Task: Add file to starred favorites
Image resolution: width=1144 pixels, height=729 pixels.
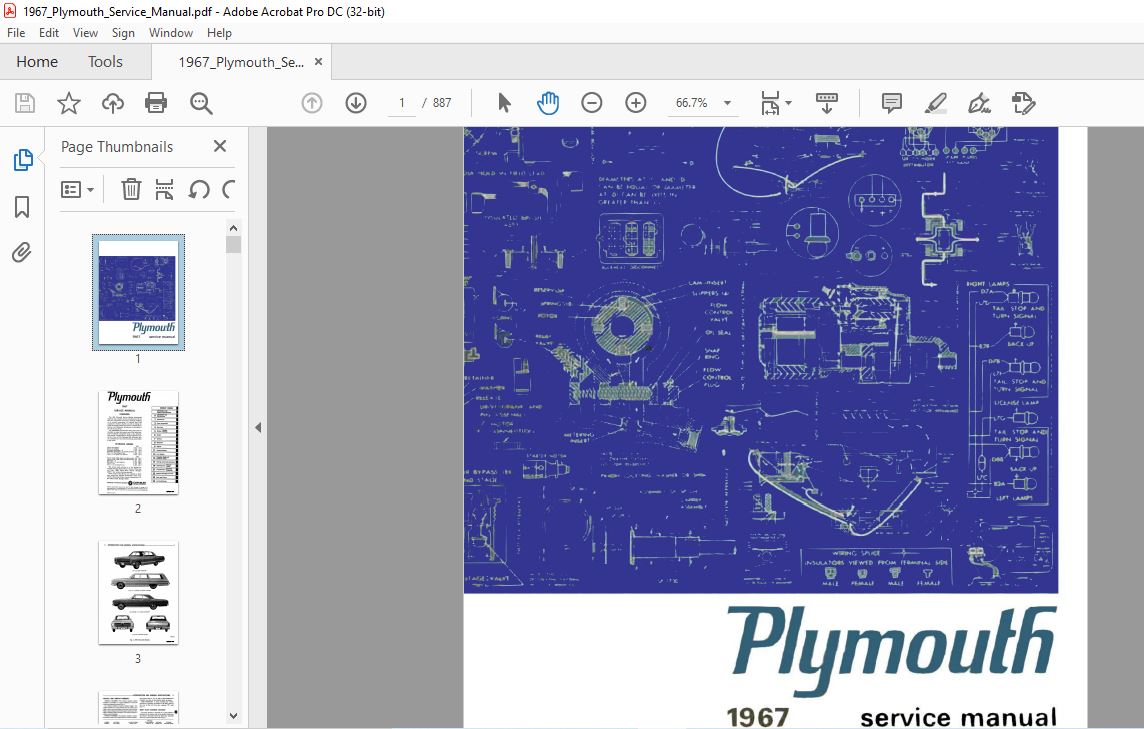Action: point(69,103)
